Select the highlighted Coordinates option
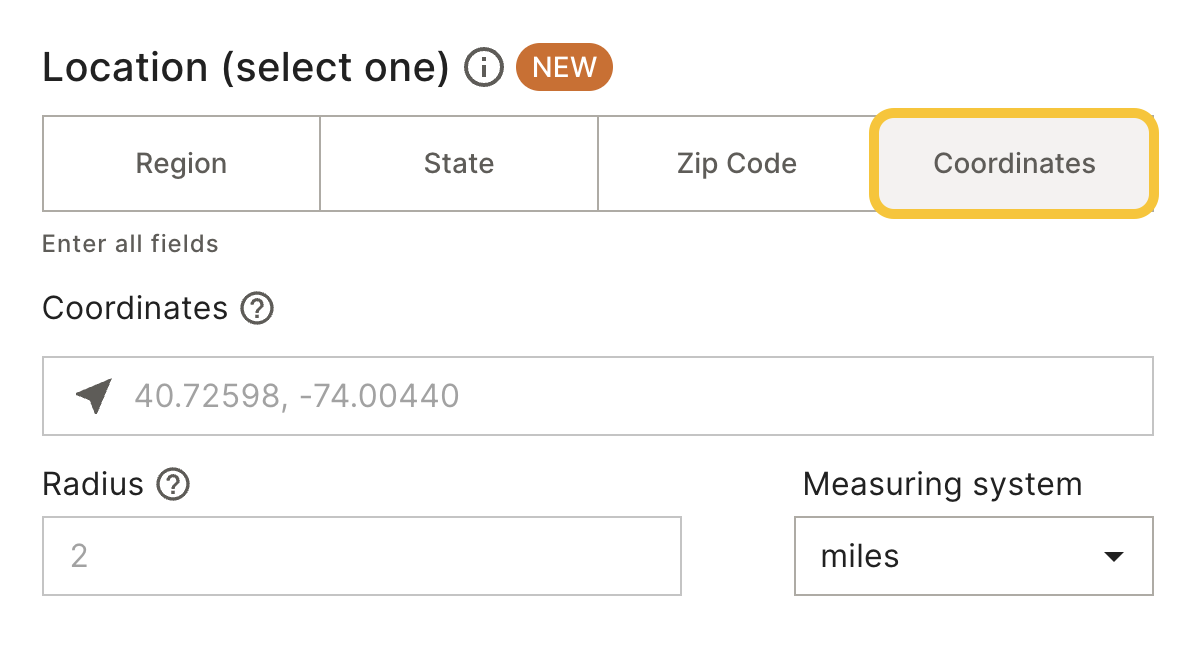 point(1014,163)
